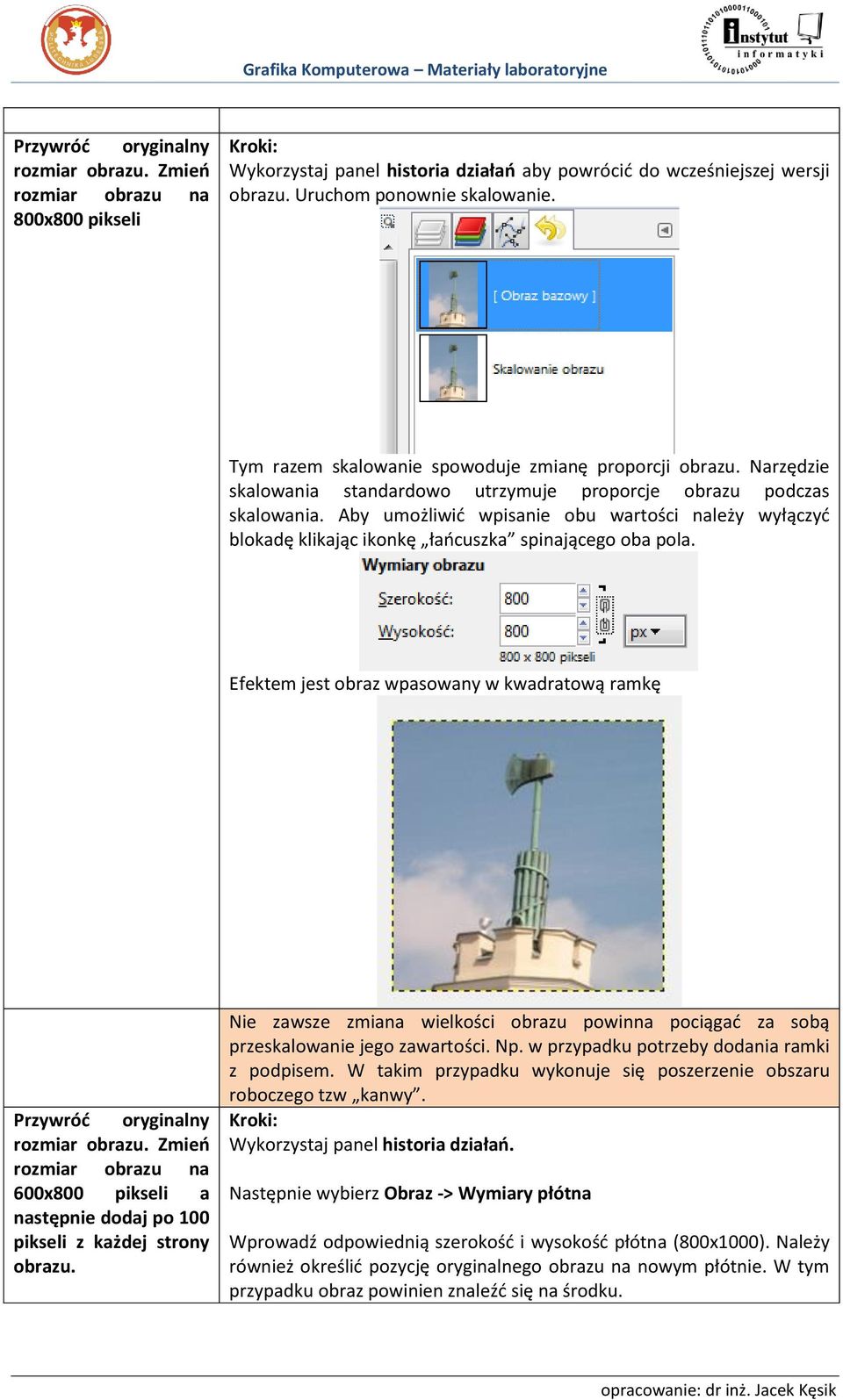Toggle the chain link aspect ratio lock
This screenshot has height=1400, width=843.
[x=604, y=614]
